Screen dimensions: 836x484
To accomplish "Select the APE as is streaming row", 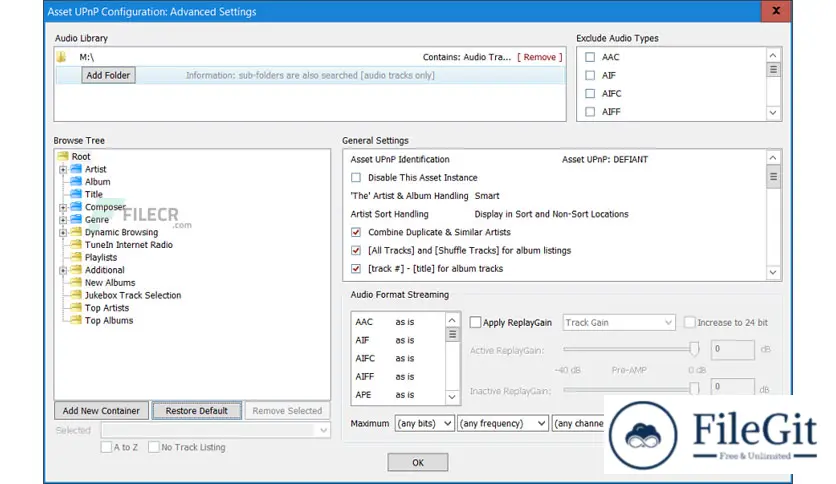I will (398, 394).
